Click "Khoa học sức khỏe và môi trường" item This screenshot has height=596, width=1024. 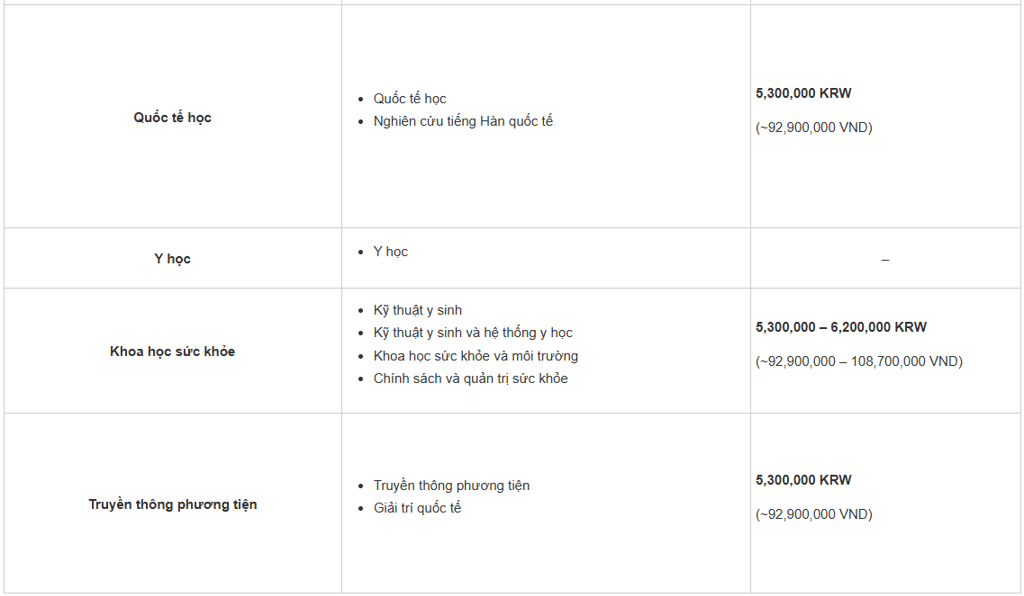click(476, 356)
